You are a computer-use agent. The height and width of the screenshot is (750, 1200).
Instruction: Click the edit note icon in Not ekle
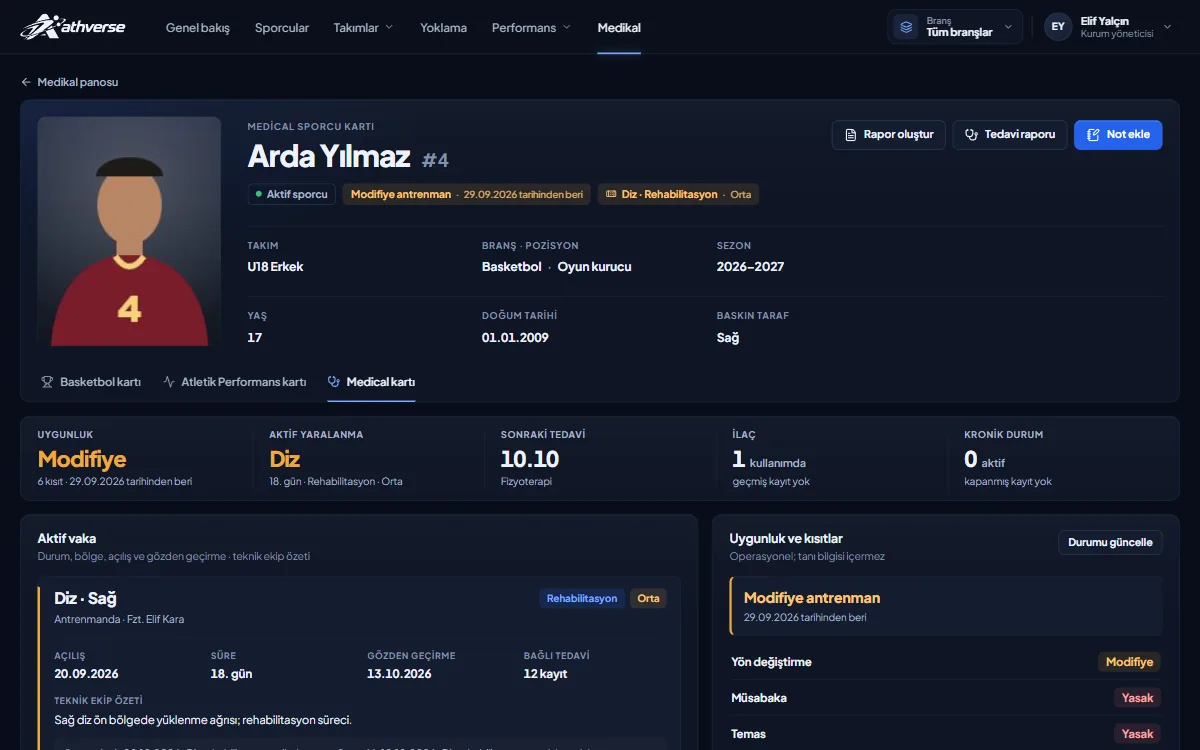pos(1093,135)
